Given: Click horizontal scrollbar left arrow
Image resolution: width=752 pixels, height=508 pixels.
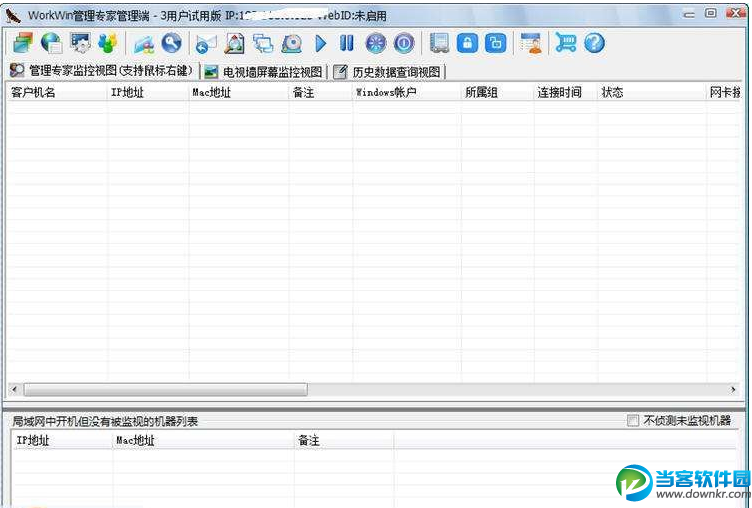Looking at the screenshot, I should 14,389.
